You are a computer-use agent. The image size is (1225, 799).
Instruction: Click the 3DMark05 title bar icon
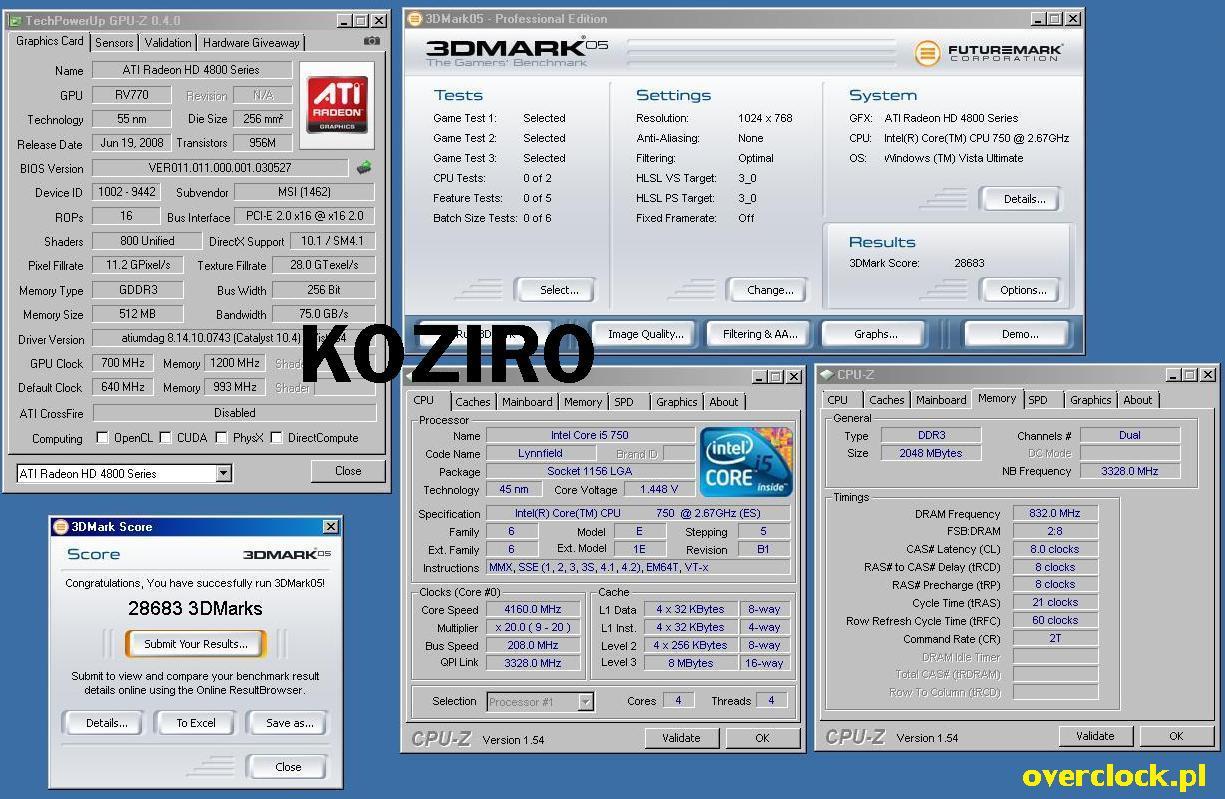(x=415, y=18)
